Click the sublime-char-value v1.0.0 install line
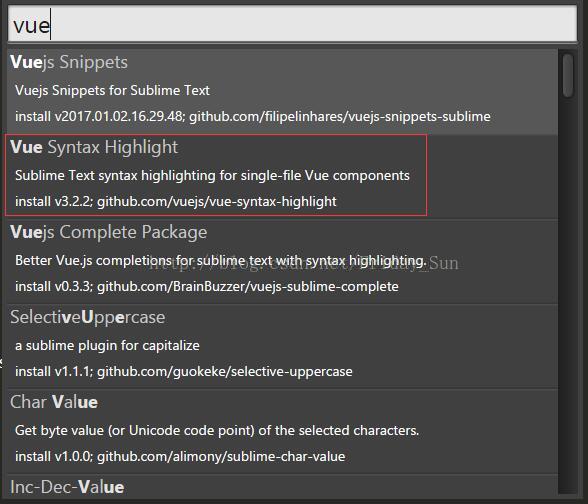The height and width of the screenshot is (504, 588). coord(180,457)
